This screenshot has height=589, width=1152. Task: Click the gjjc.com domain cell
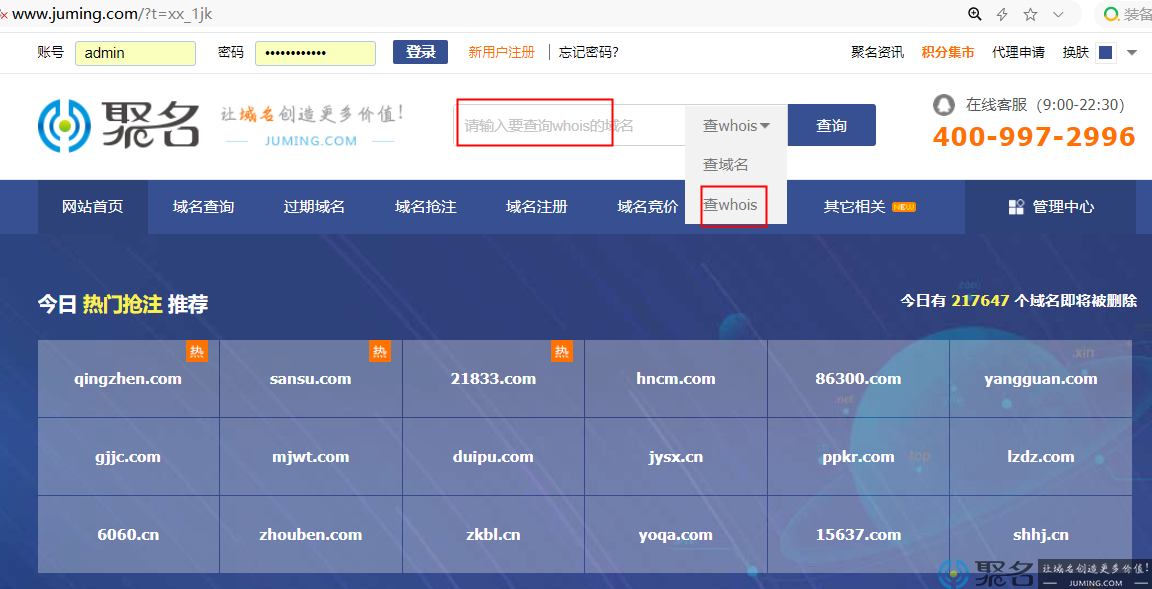129,457
